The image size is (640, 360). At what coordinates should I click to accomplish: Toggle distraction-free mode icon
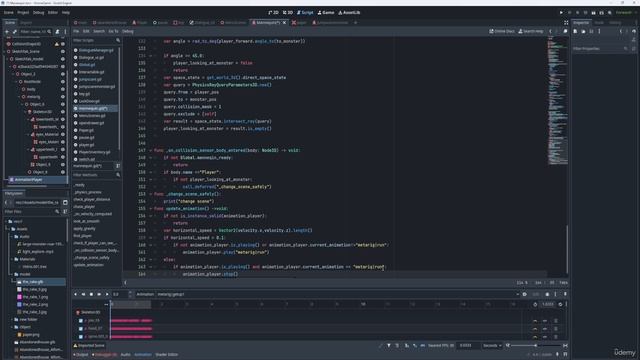[x=566, y=23]
